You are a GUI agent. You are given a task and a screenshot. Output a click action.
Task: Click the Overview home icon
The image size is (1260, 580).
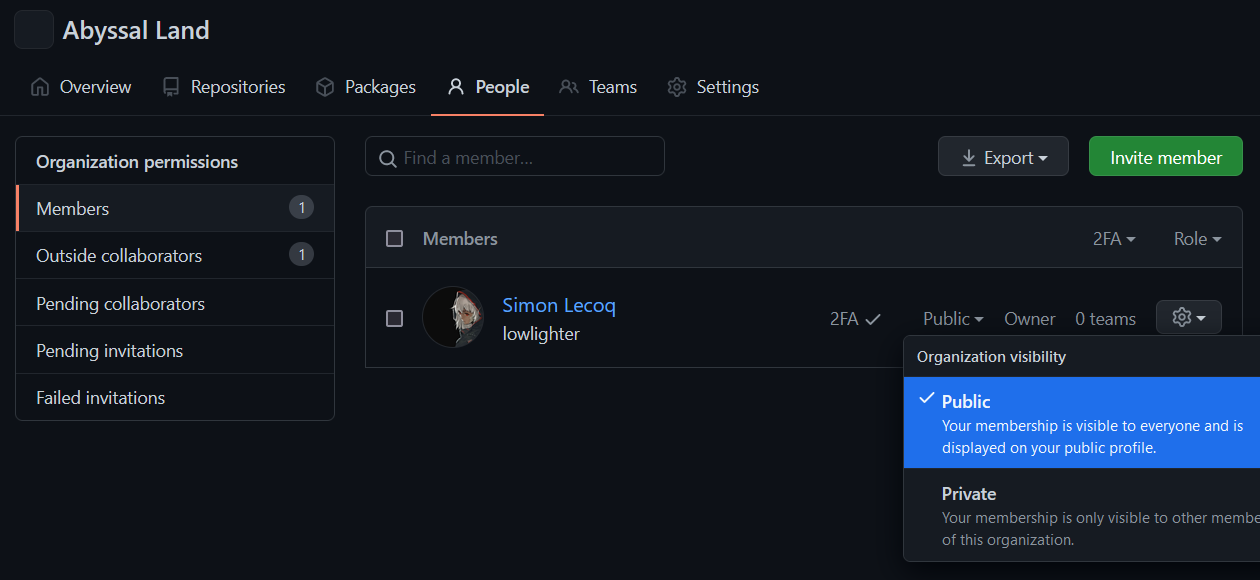(40, 87)
